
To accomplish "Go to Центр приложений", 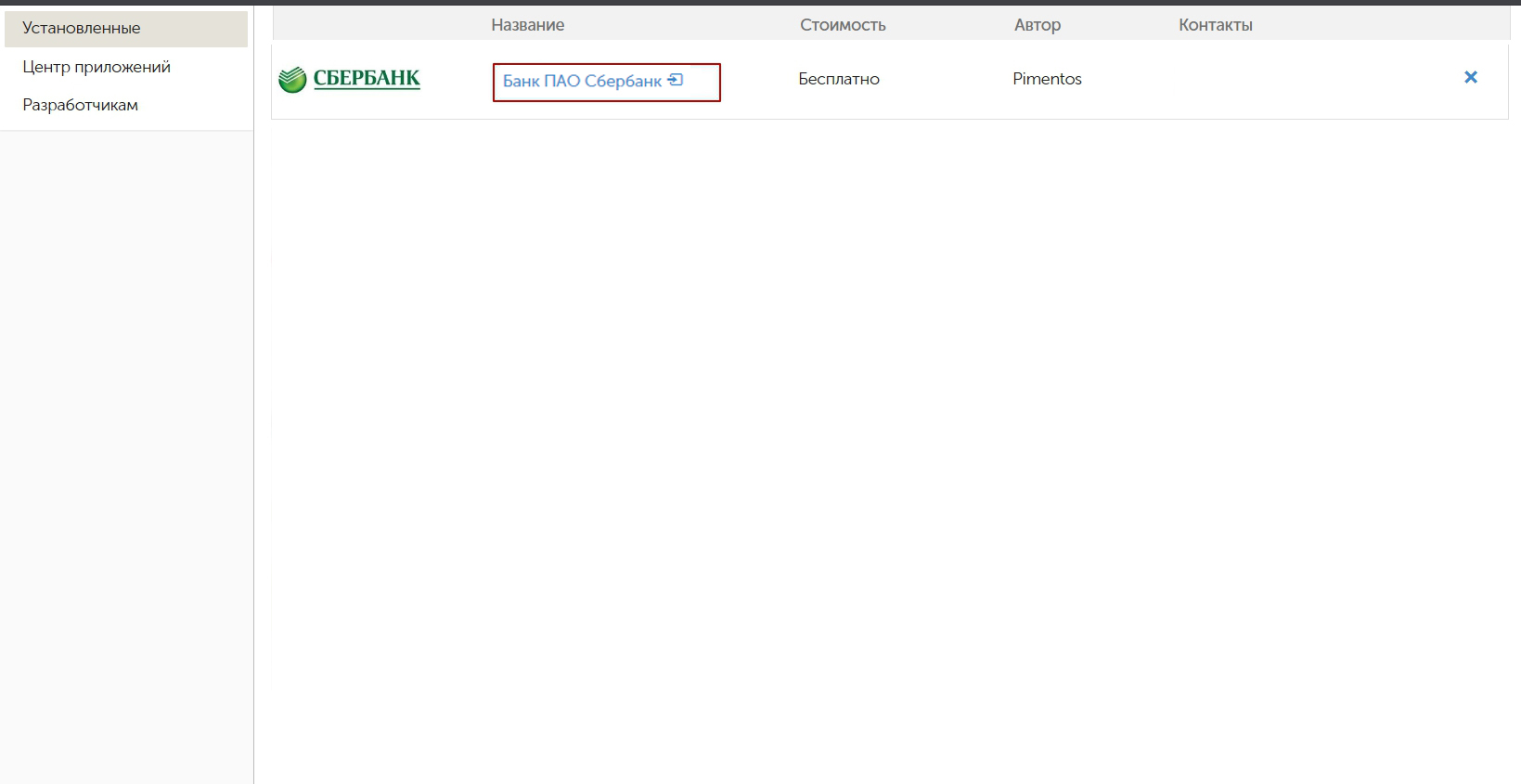I will (97, 67).
